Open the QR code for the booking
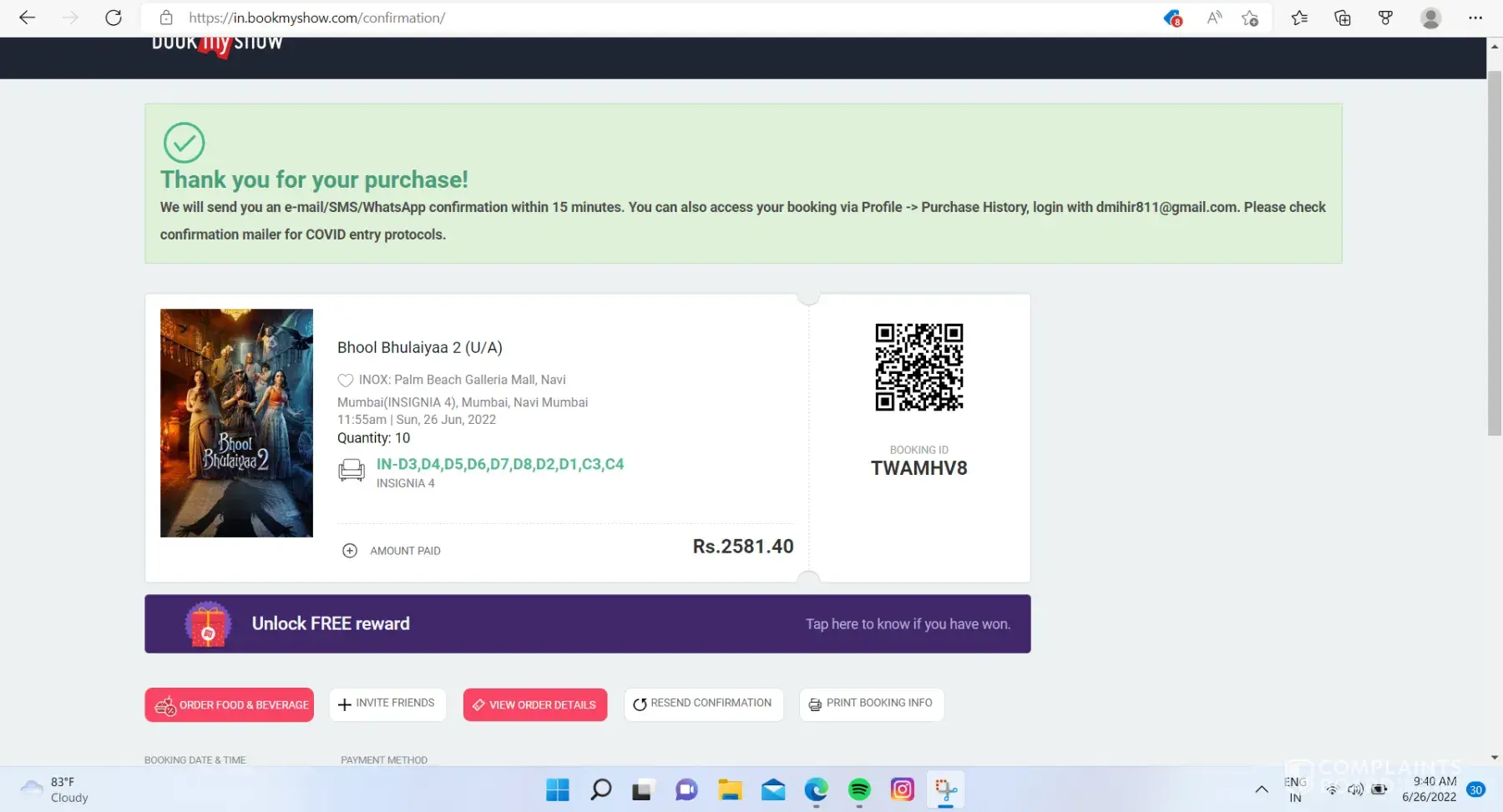The width and height of the screenshot is (1503, 812). click(918, 367)
